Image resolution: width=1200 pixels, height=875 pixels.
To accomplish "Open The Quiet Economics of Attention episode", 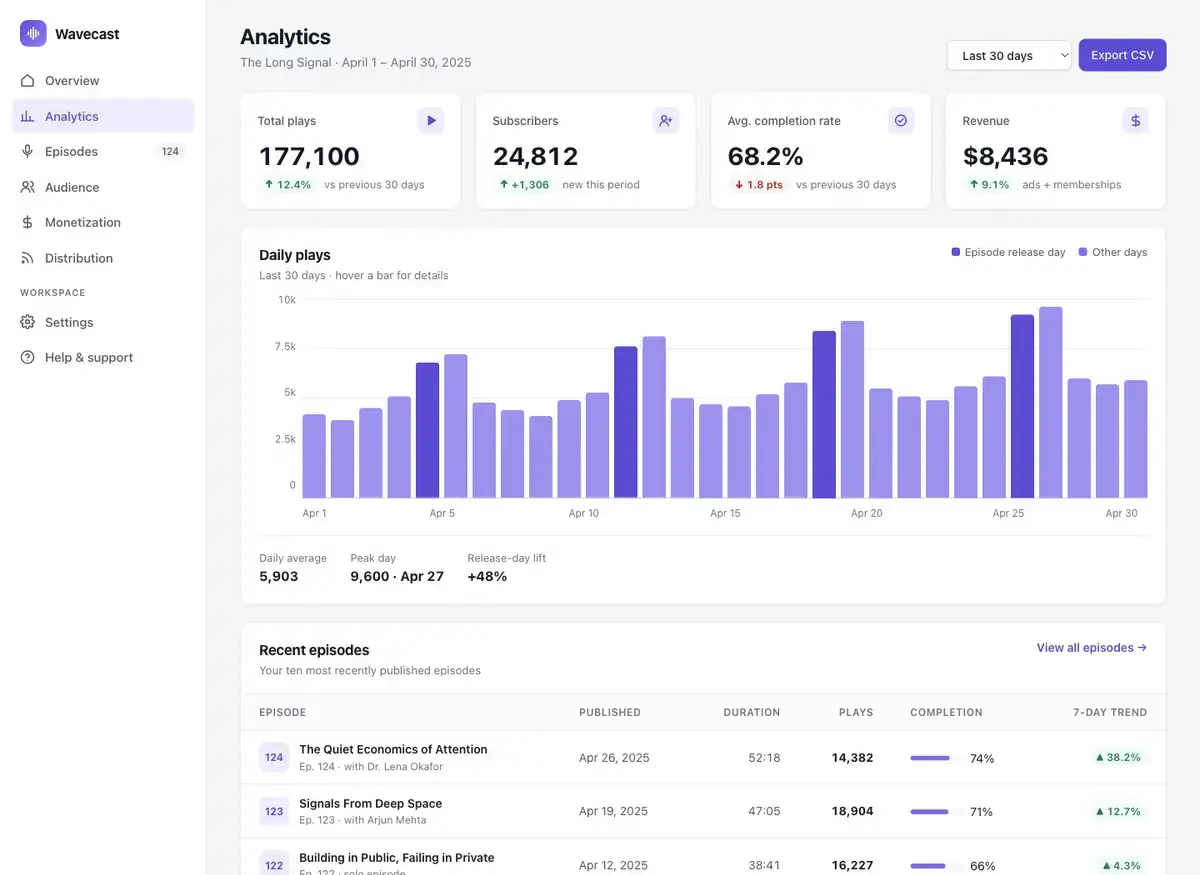I will click(x=393, y=749).
